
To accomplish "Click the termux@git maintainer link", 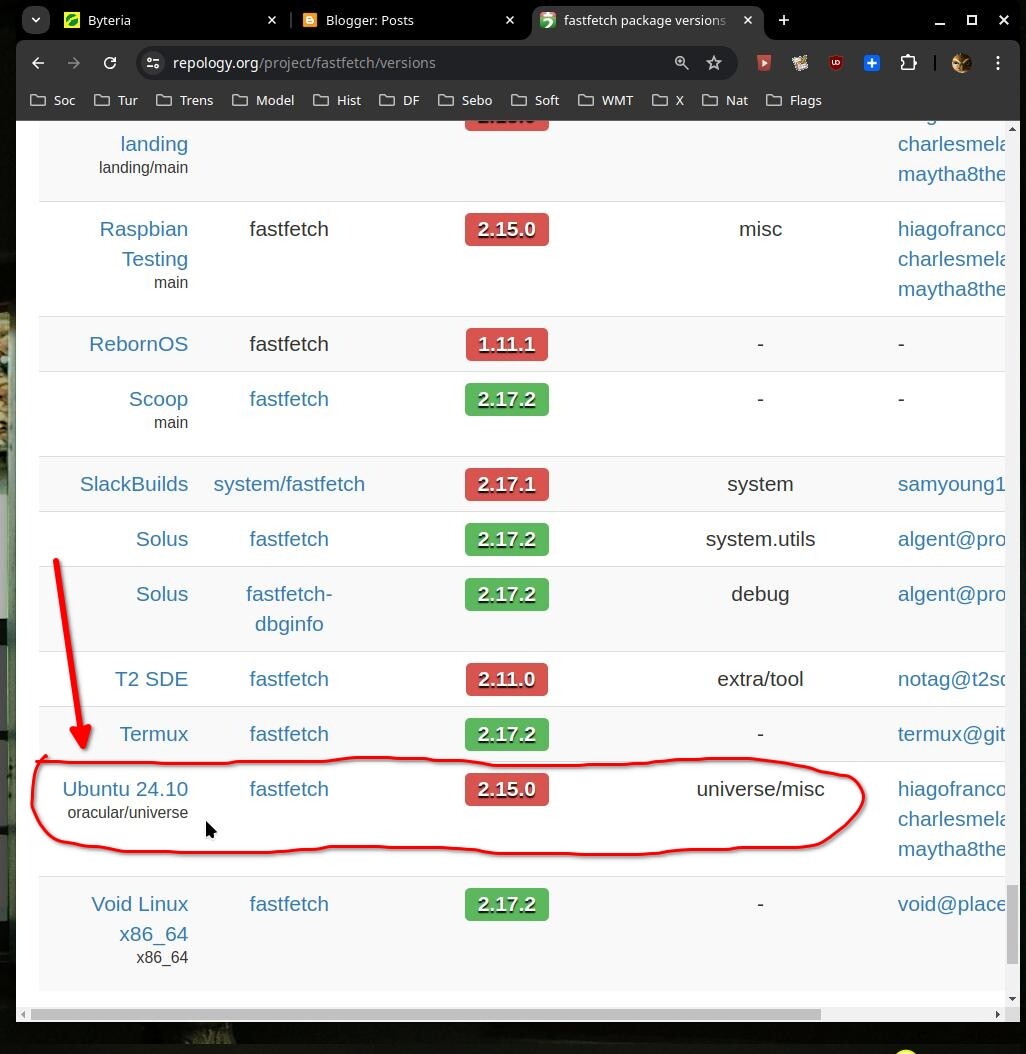I will [x=951, y=734].
